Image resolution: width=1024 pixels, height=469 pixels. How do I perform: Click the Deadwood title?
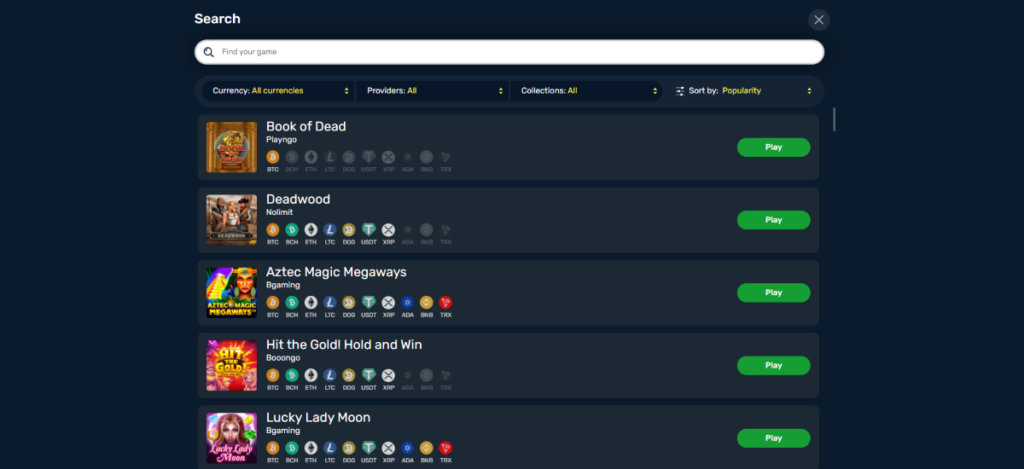coord(298,199)
